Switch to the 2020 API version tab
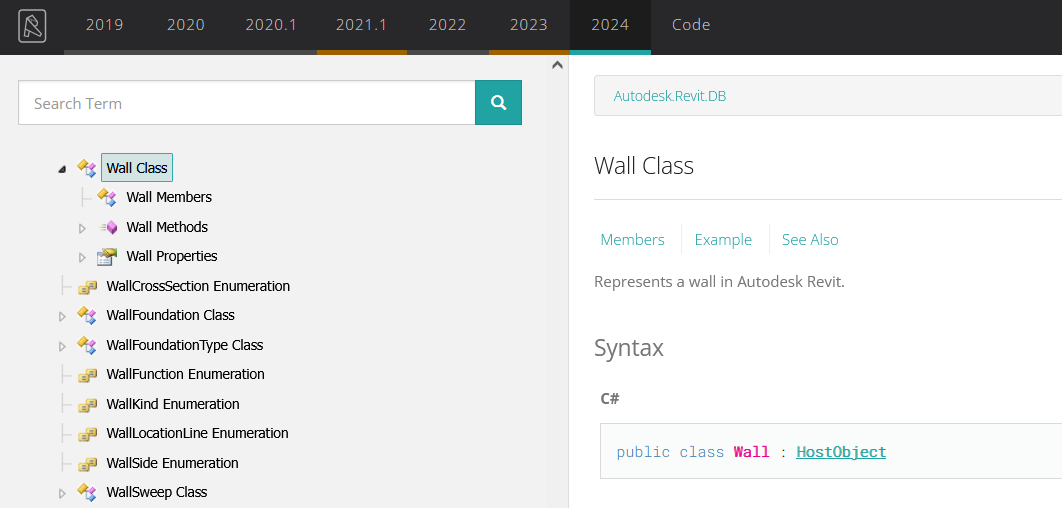Screen dimensions: 1062x508 coord(186,25)
